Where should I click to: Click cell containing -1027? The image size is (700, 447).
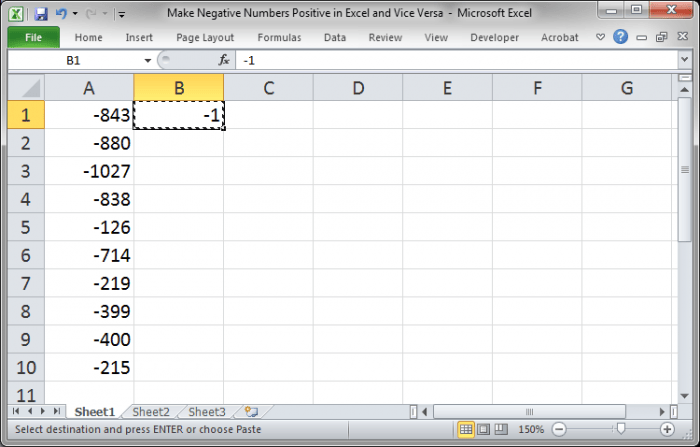[89, 171]
